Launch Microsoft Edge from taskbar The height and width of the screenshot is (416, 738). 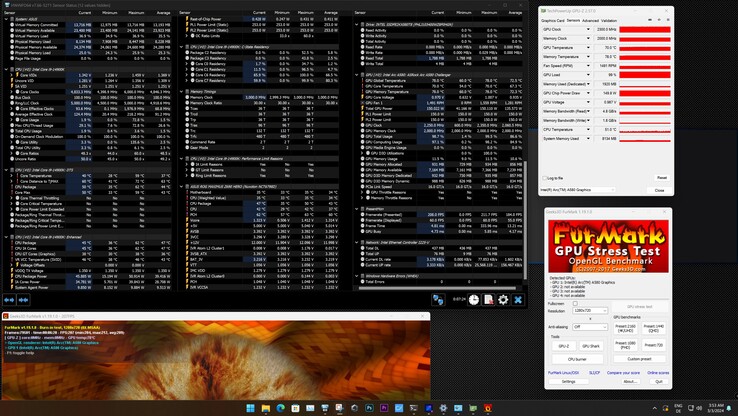(x=281, y=408)
